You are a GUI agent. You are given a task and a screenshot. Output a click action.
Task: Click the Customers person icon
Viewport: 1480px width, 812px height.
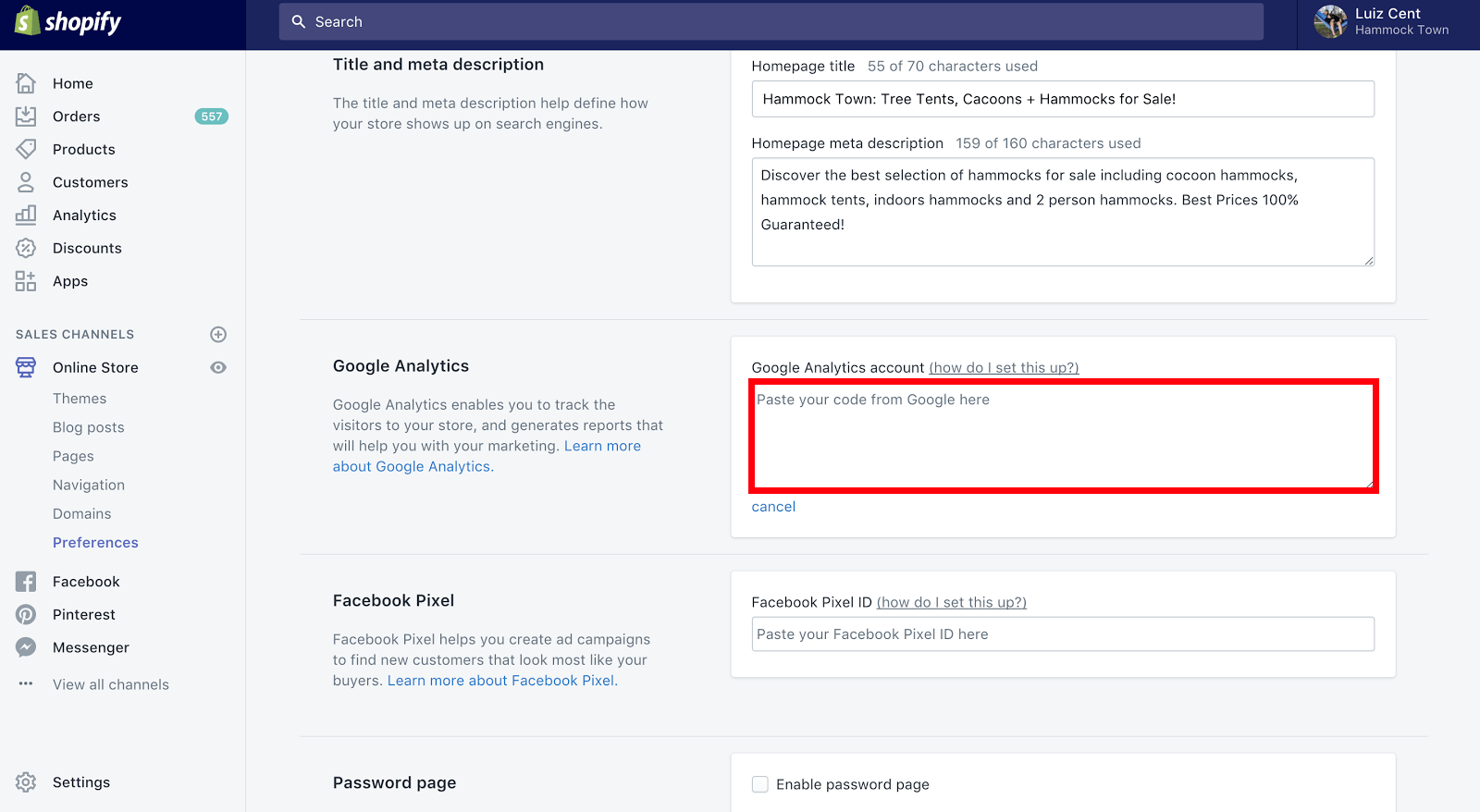pyautogui.click(x=26, y=182)
